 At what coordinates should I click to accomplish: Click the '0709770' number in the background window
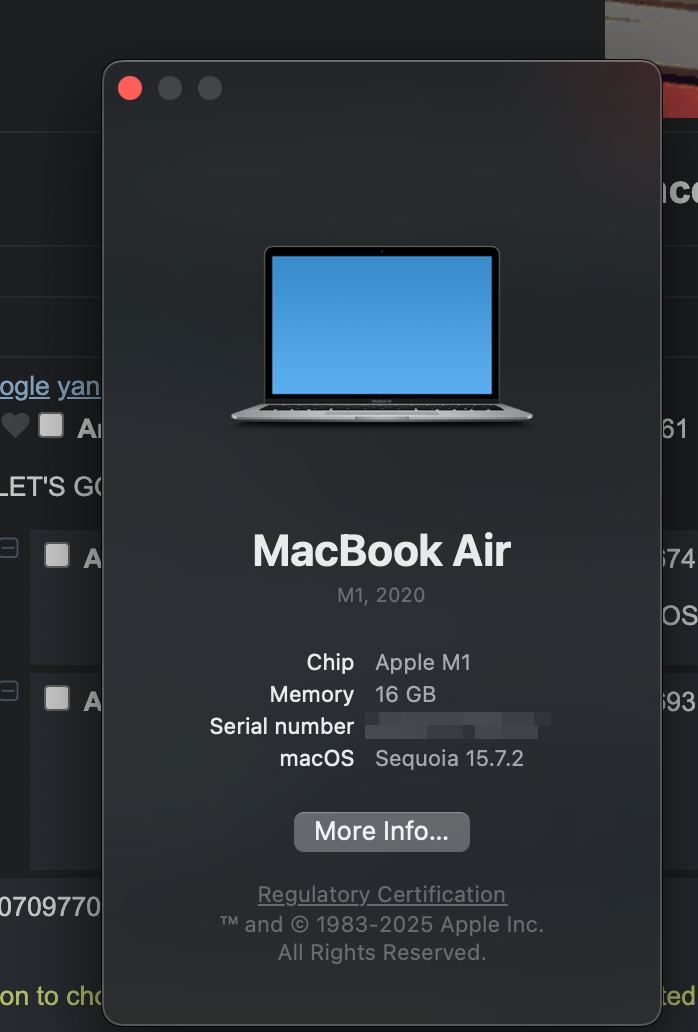pyautogui.click(x=50, y=907)
